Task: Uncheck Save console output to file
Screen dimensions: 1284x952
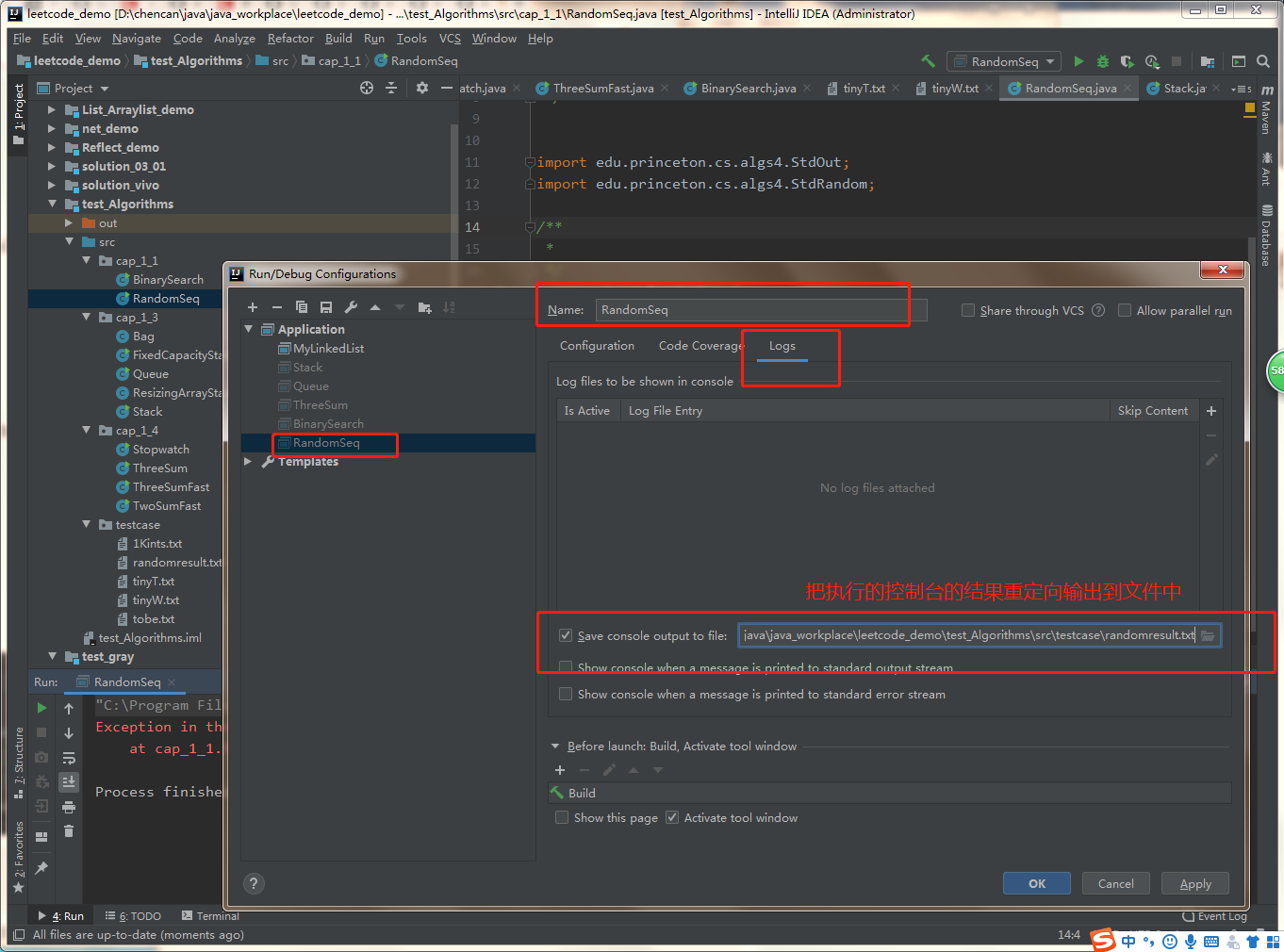Action: pyautogui.click(x=566, y=635)
